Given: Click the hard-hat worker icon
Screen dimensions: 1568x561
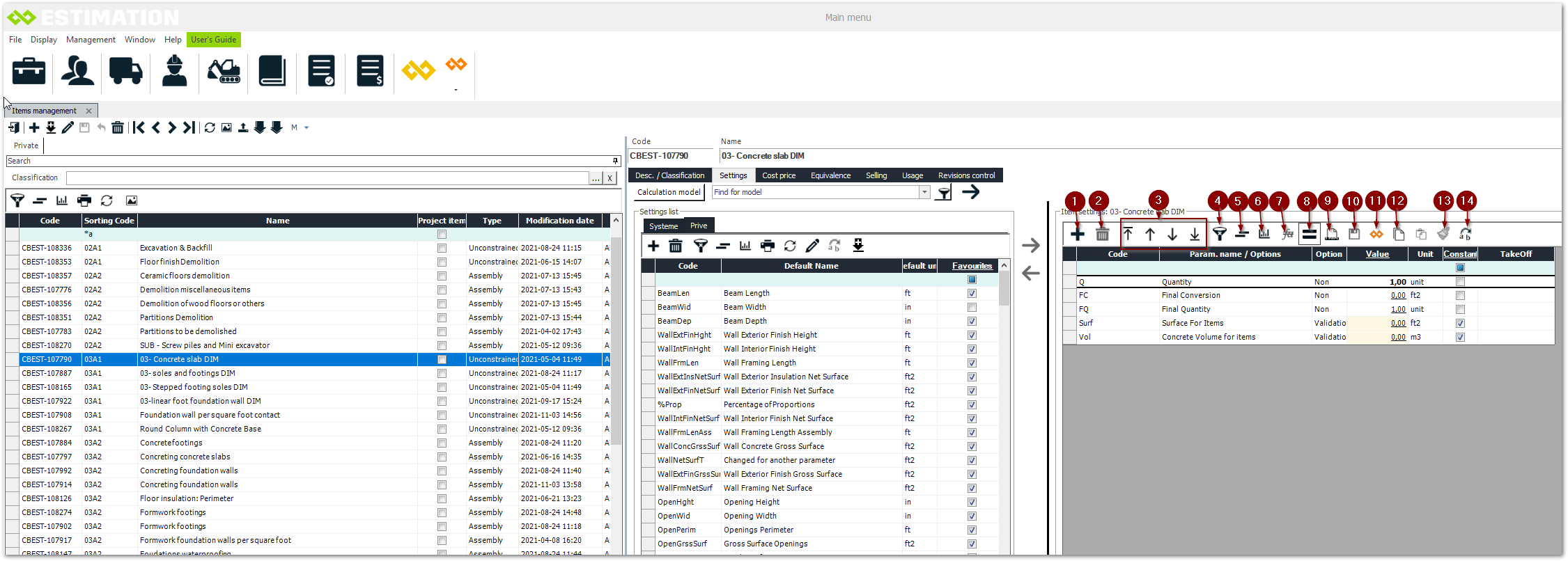Looking at the screenshot, I should click(x=174, y=71).
